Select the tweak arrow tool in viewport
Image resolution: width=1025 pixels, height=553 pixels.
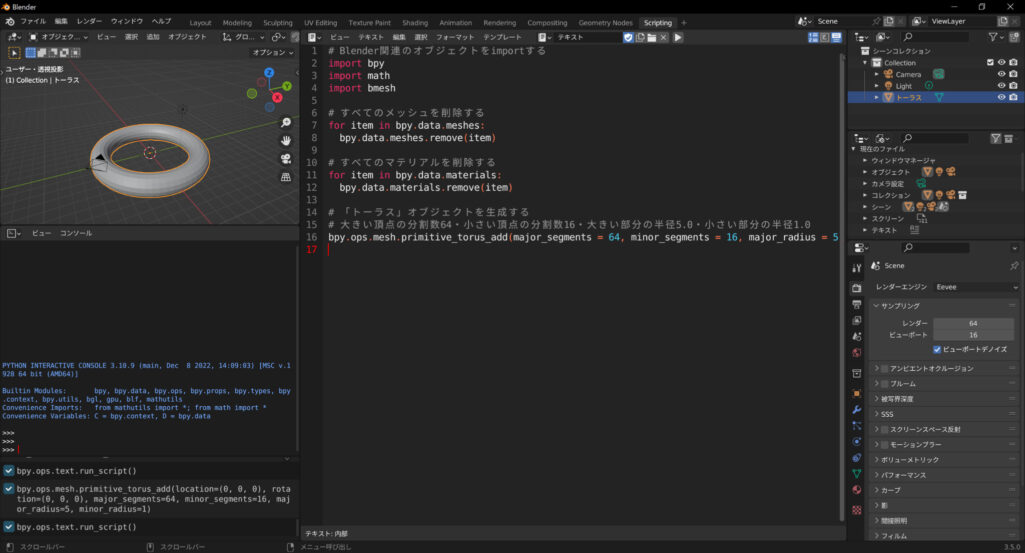14,52
